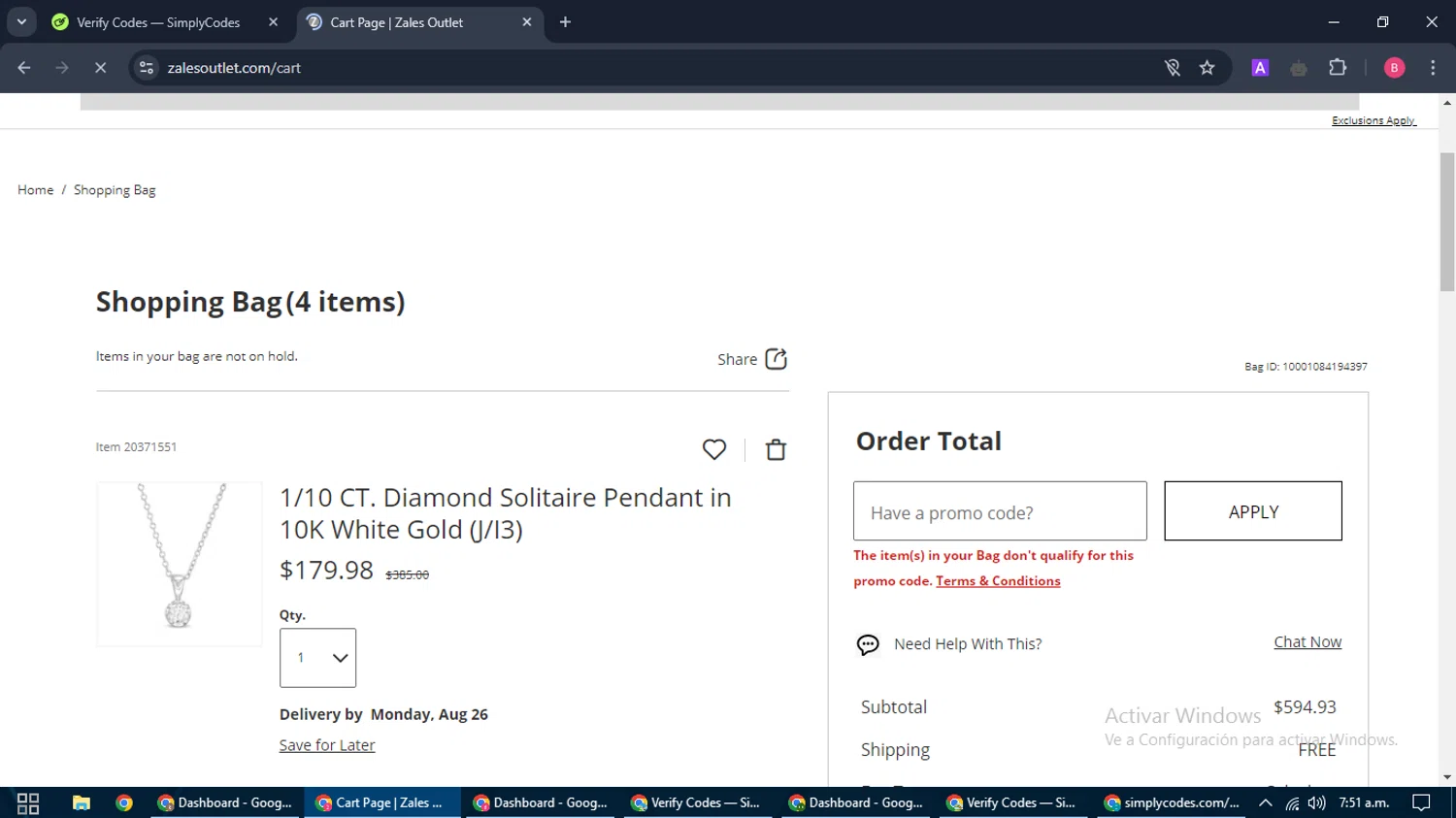Image resolution: width=1456 pixels, height=818 pixels.
Task: Close the Verify Codes SimplyCodes tab
Action: [x=273, y=22]
